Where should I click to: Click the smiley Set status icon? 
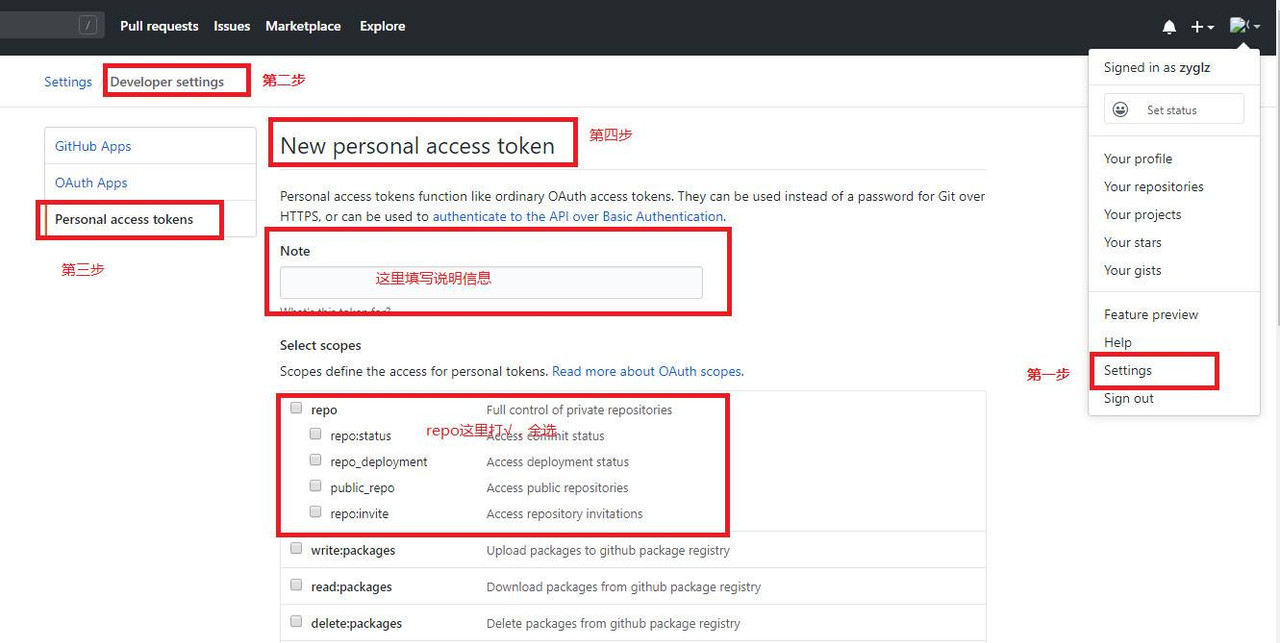tap(1121, 109)
